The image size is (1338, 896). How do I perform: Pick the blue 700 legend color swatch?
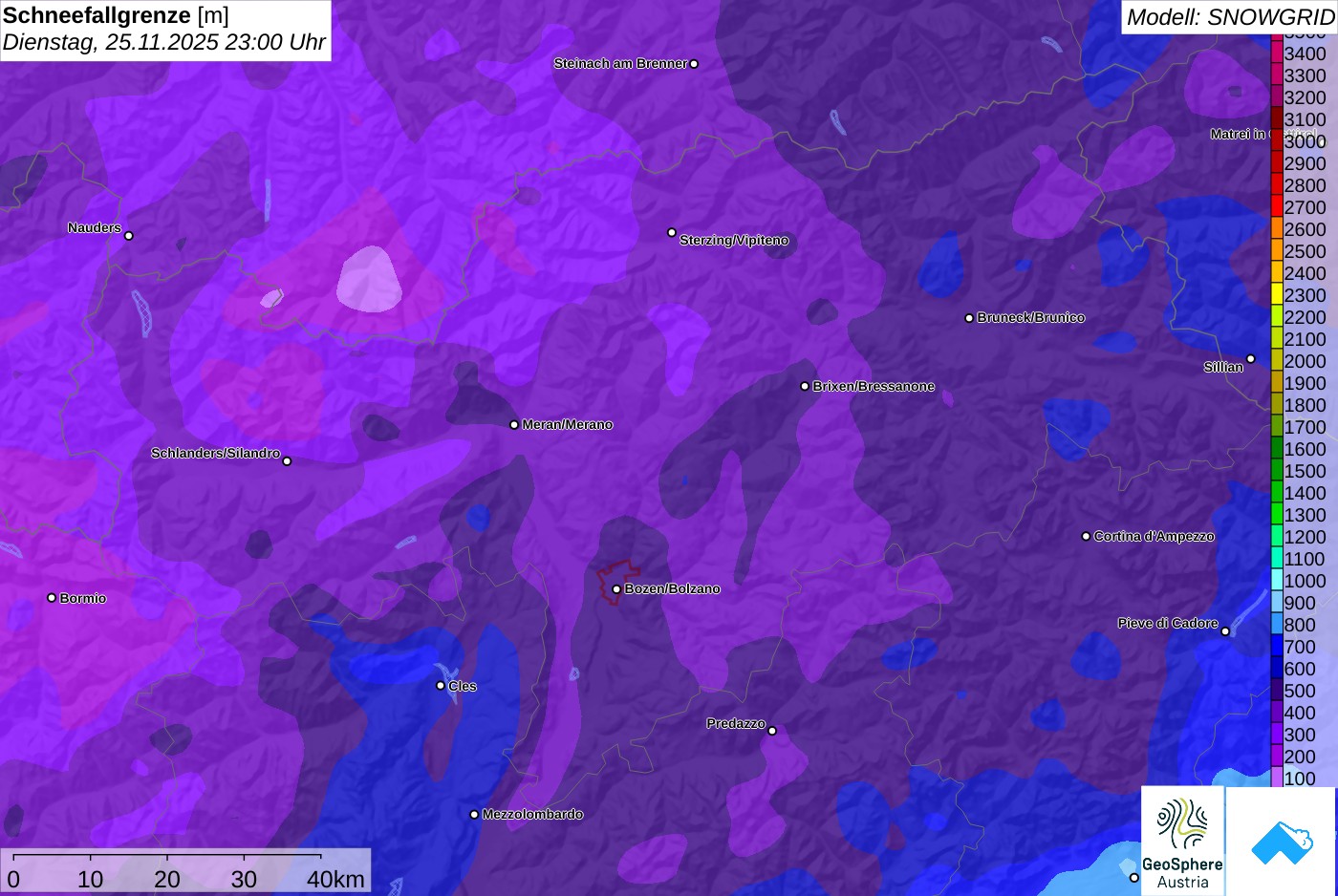[x=1276, y=647]
